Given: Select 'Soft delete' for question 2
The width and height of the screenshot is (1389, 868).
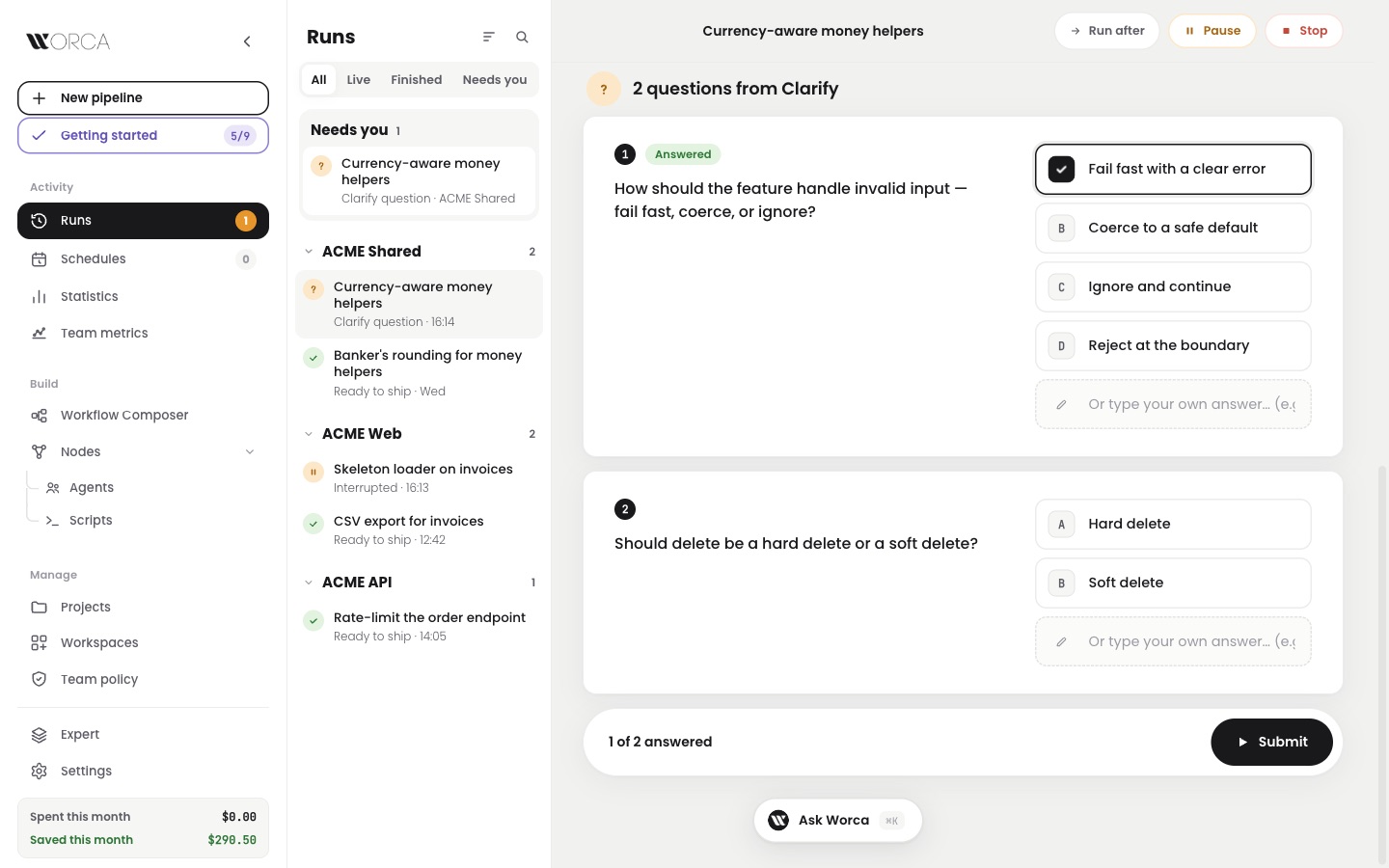Looking at the screenshot, I should [1173, 583].
